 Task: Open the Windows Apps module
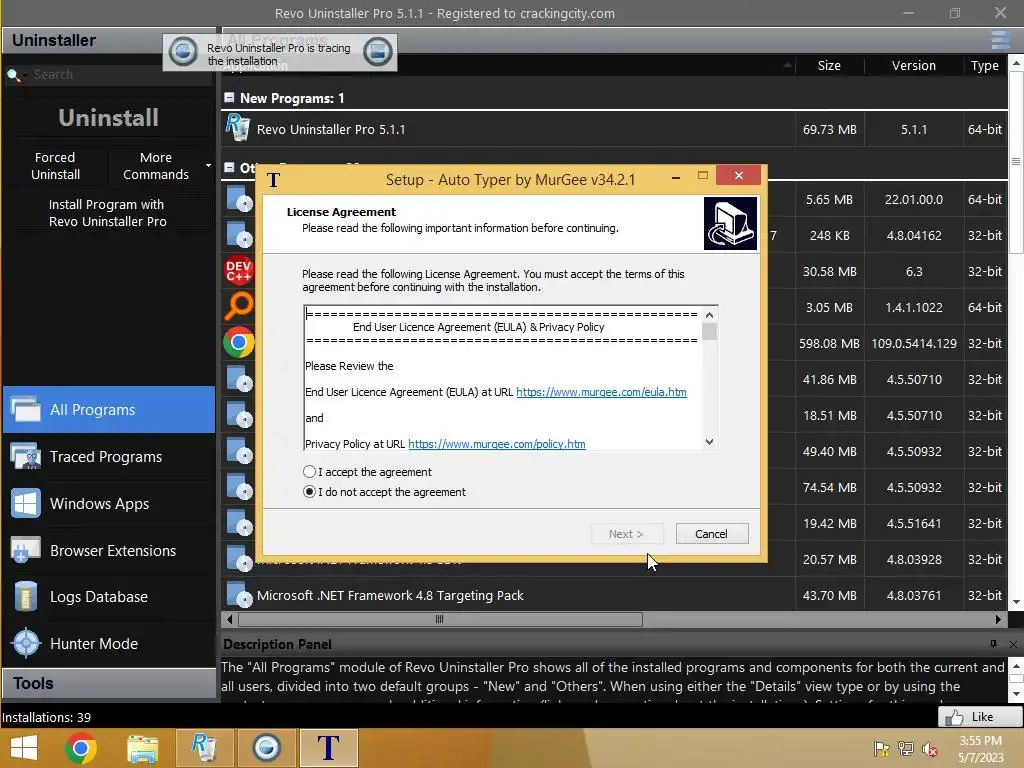tap(109, 504)
